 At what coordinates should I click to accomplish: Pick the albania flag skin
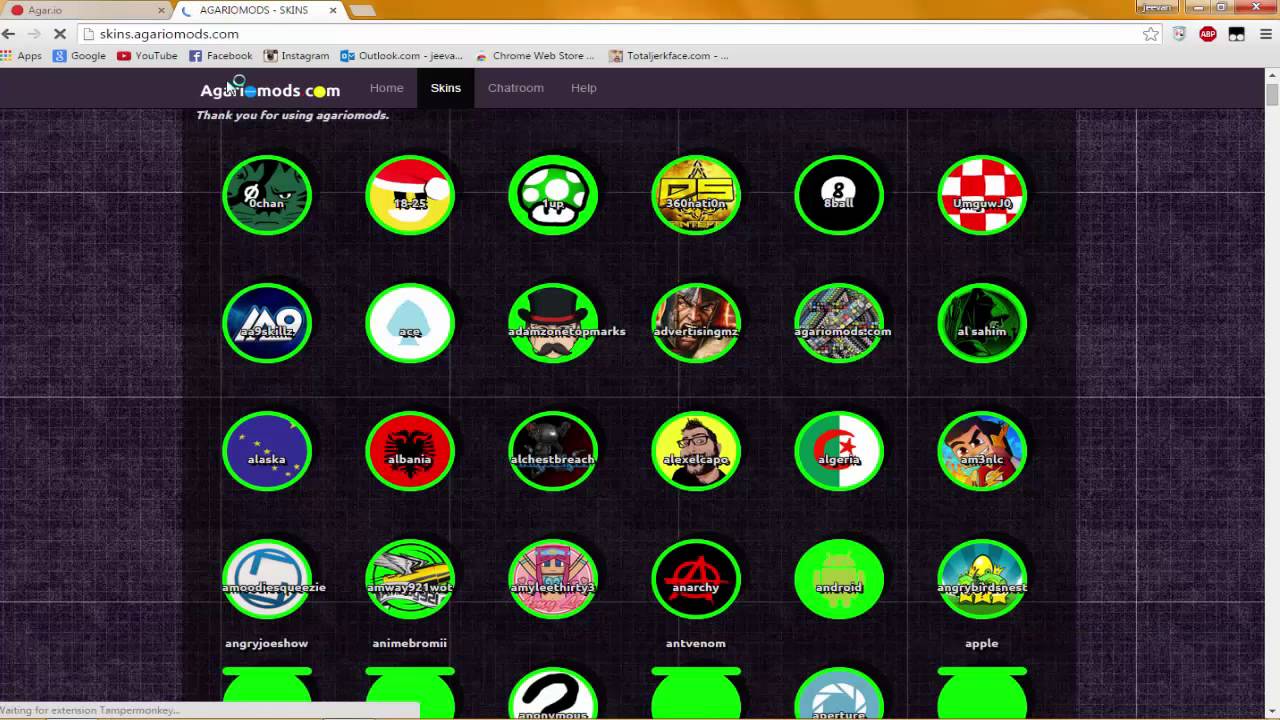click(410, 451)
